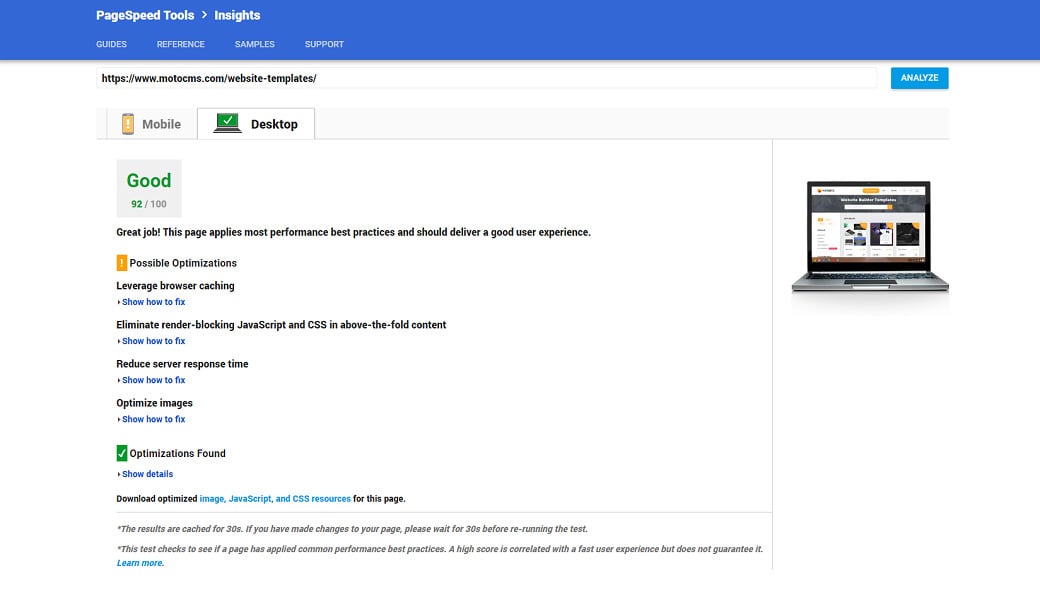This screenshot has width=1040, height=602.
Task: Click the green desktop monitor icon
Action: click(228, 123)
